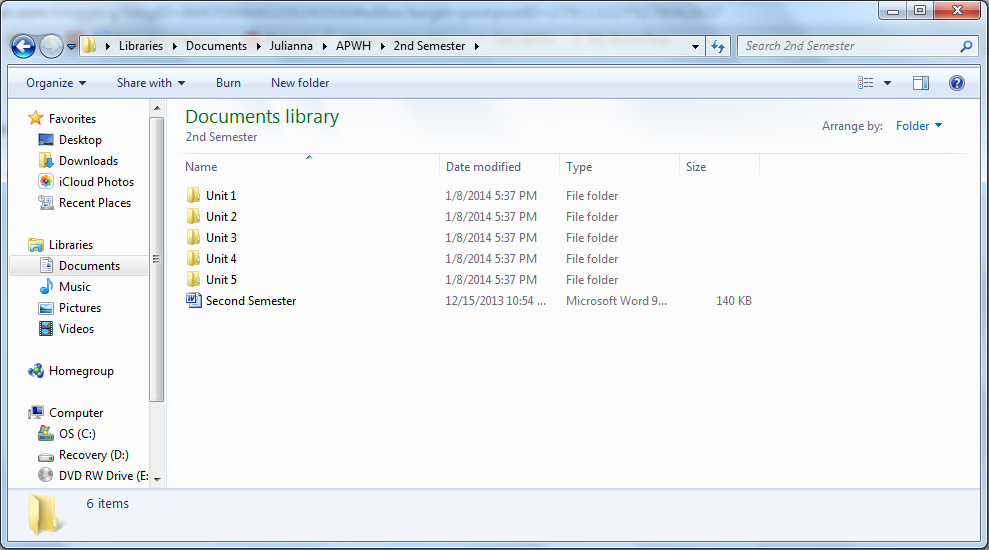The width and height of the screenshot is (989, 550).
Task: Click the Forward navigation arrow
Action: pyautogui.click(x=51, y=46)
